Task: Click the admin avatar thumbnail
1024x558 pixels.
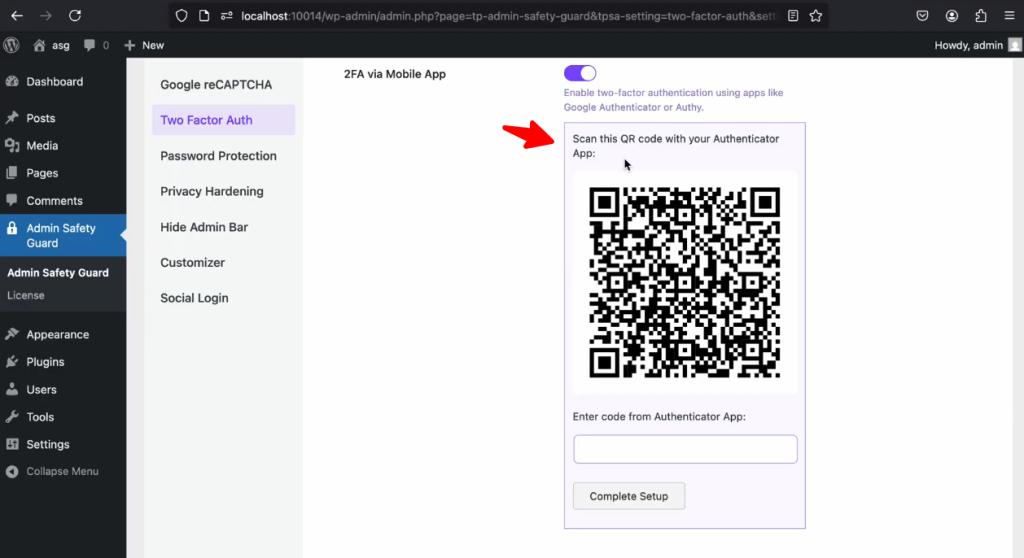Action: pyautogui.click(x=1014, y=45)
